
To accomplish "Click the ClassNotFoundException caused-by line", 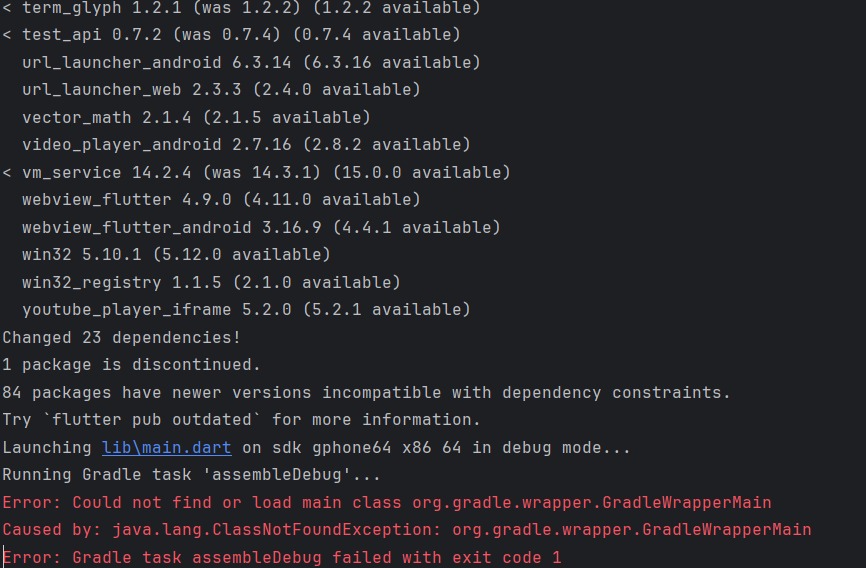I will point(407,530).
